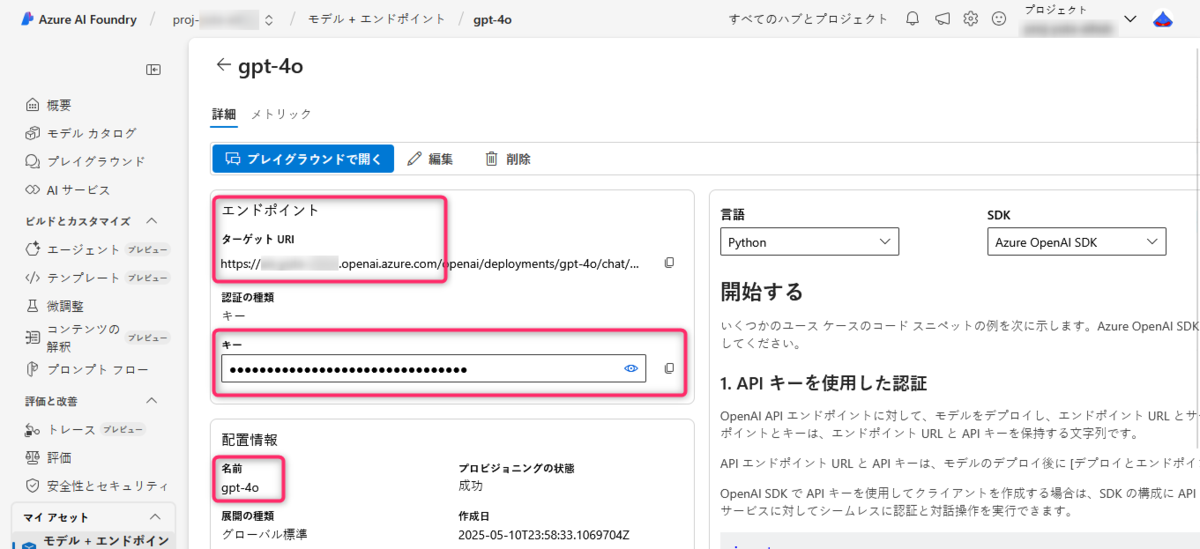Collapse the 評価と改善 section
Screen dimensions: 1200x549
click(x=153, y=401)
